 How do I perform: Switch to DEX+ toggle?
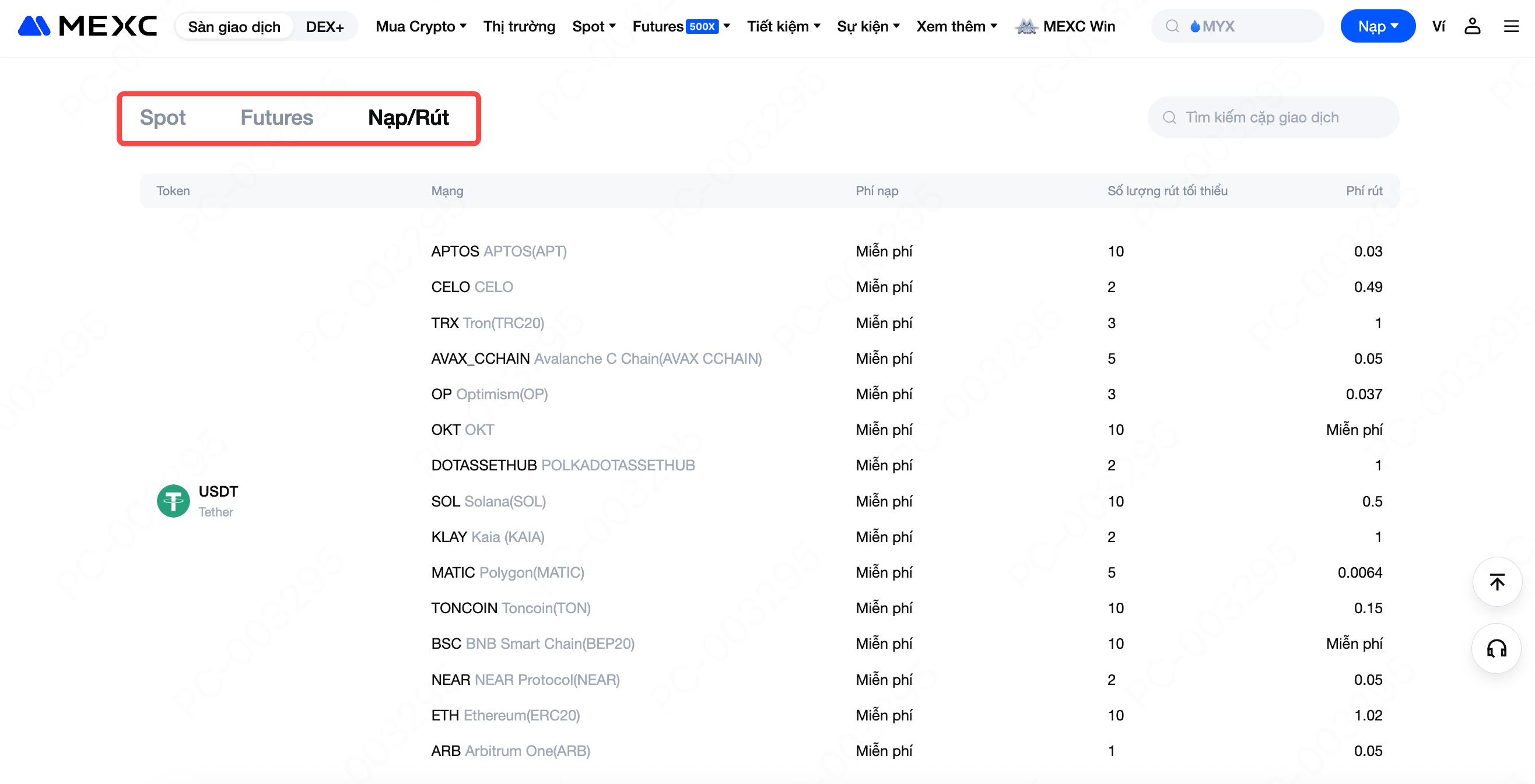325,27
